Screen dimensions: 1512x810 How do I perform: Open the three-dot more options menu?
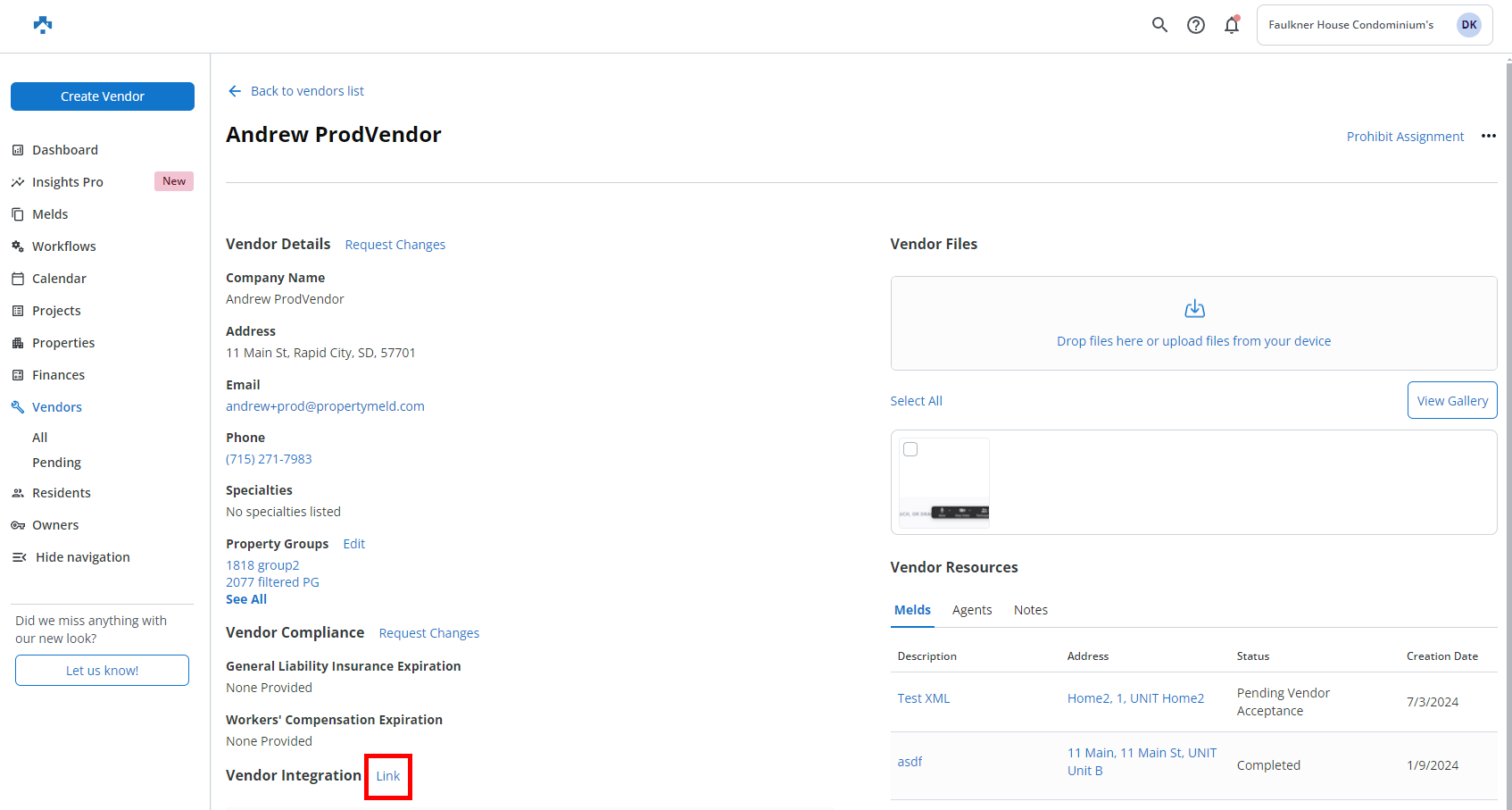click(x=1488, y=136)
